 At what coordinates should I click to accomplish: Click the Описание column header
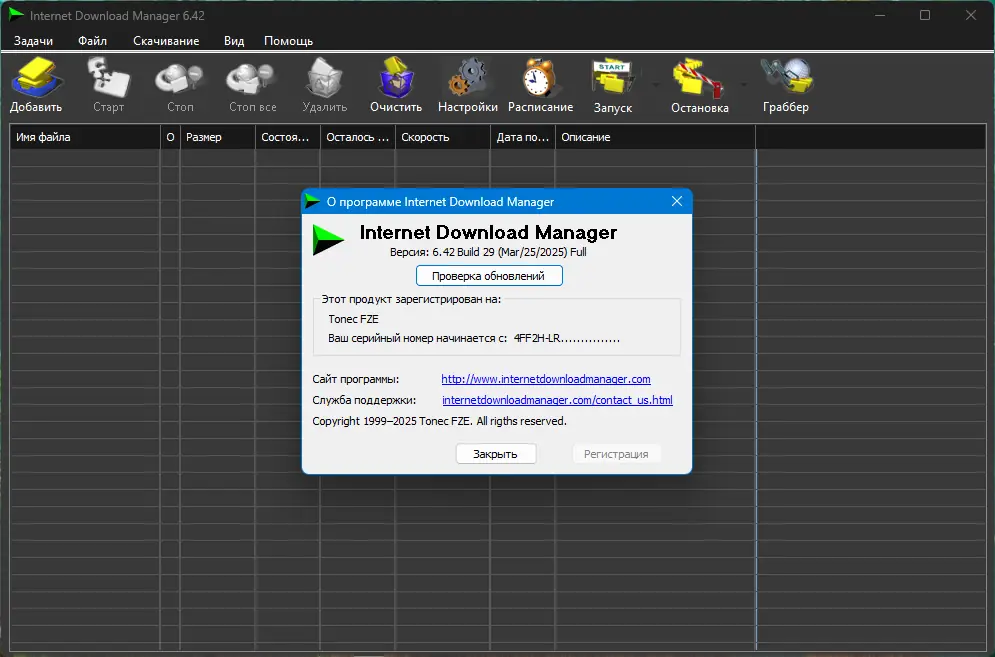[x=655, y=137]
